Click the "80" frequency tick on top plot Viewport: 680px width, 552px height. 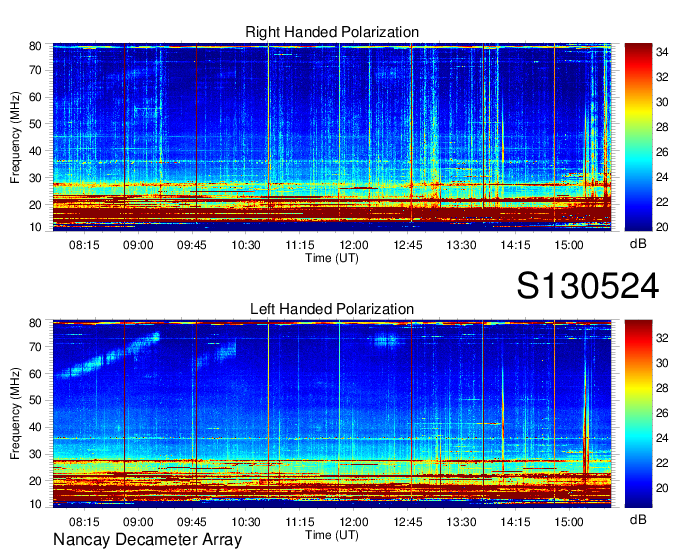pos(35,46)
